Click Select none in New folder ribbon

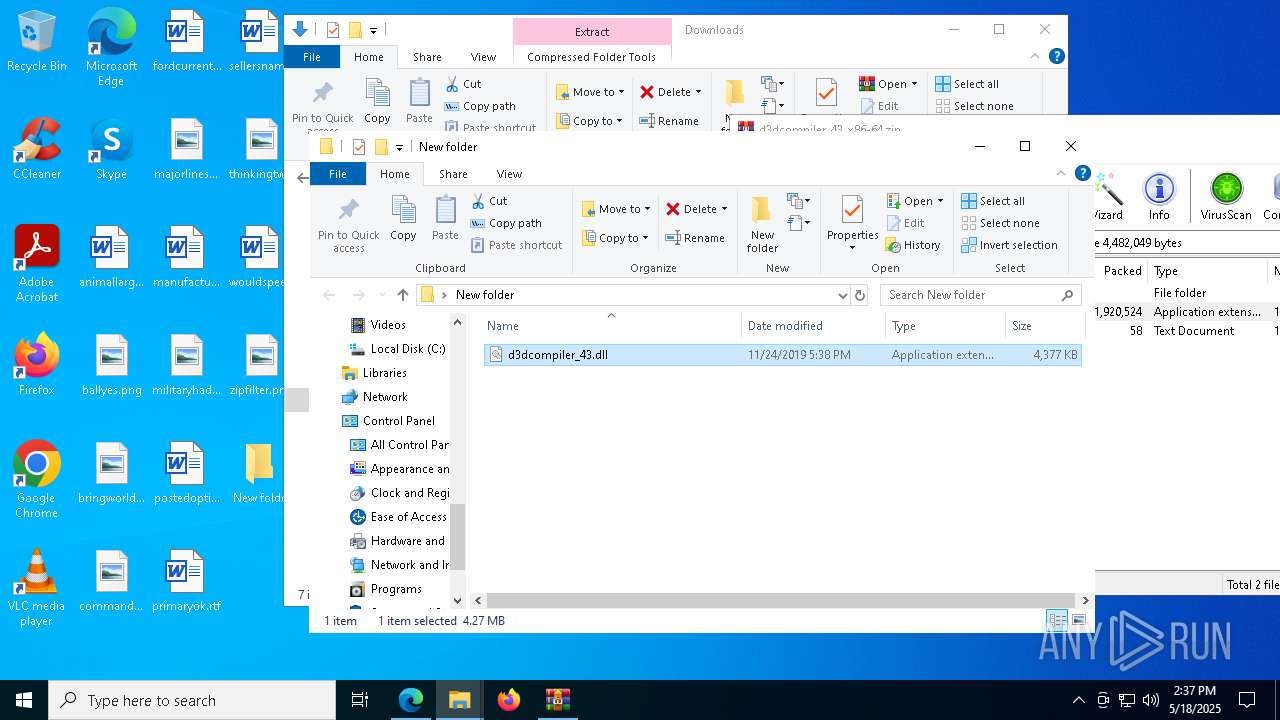coord(1000,223)
